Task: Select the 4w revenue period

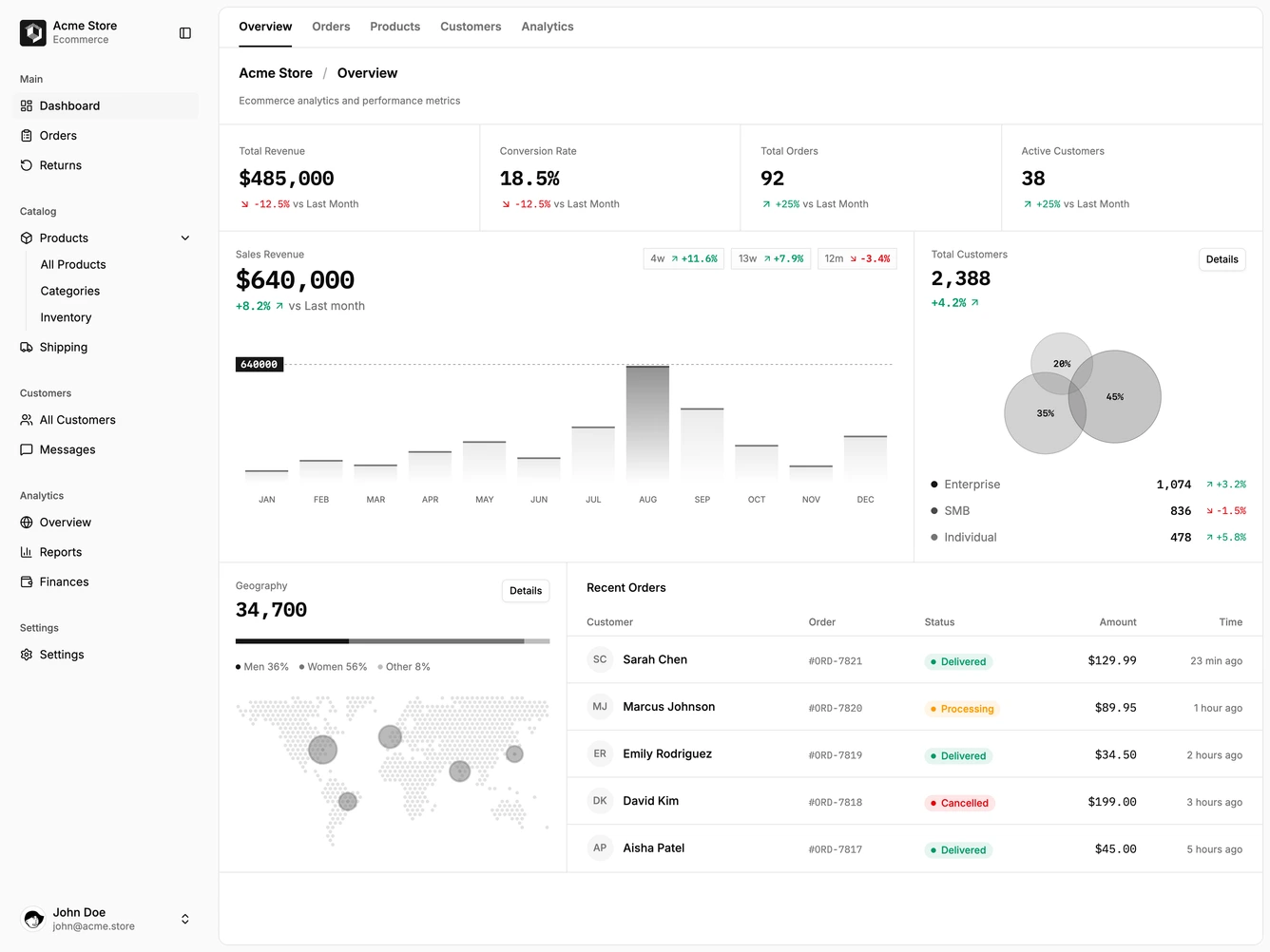Action: (x=683, y=258)
